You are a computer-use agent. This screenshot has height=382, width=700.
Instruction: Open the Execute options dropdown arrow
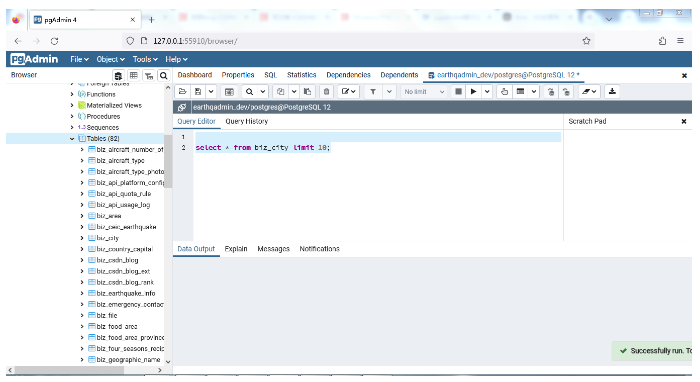(487, 91)
